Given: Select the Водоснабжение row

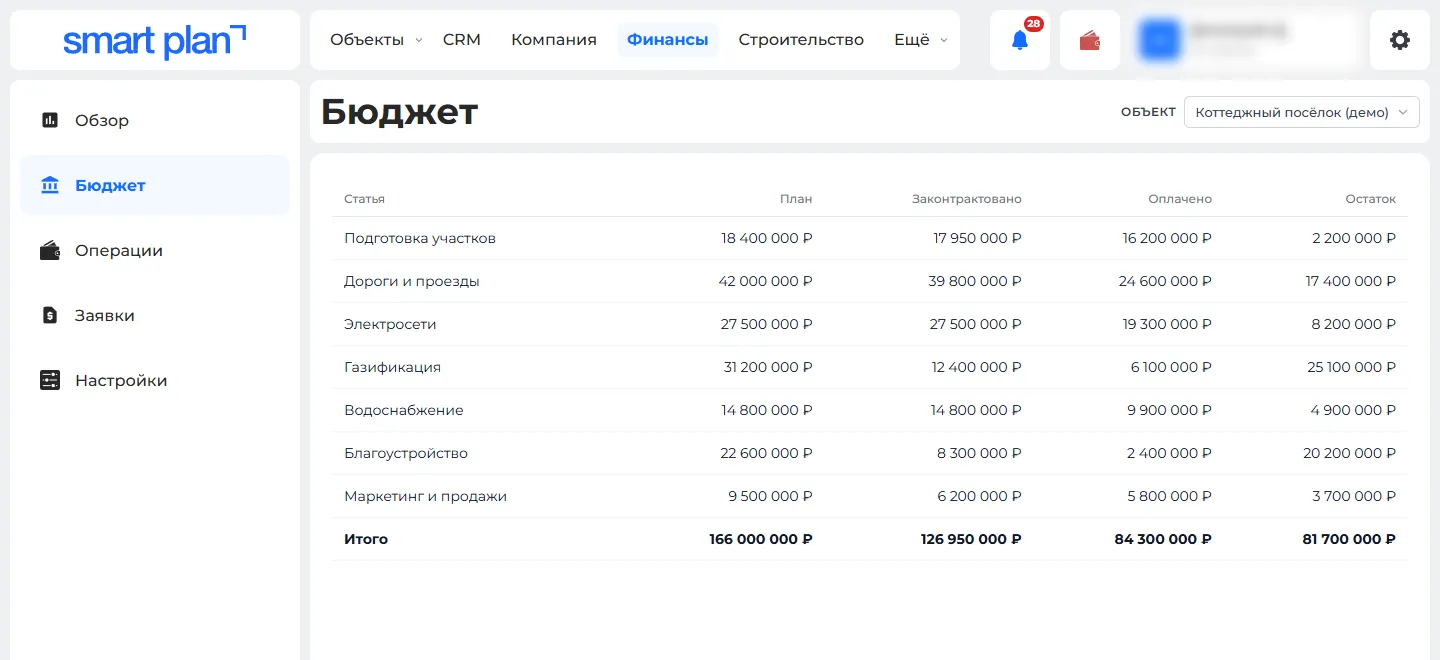Looking at the screenshot, I should [x=870, y=410].
